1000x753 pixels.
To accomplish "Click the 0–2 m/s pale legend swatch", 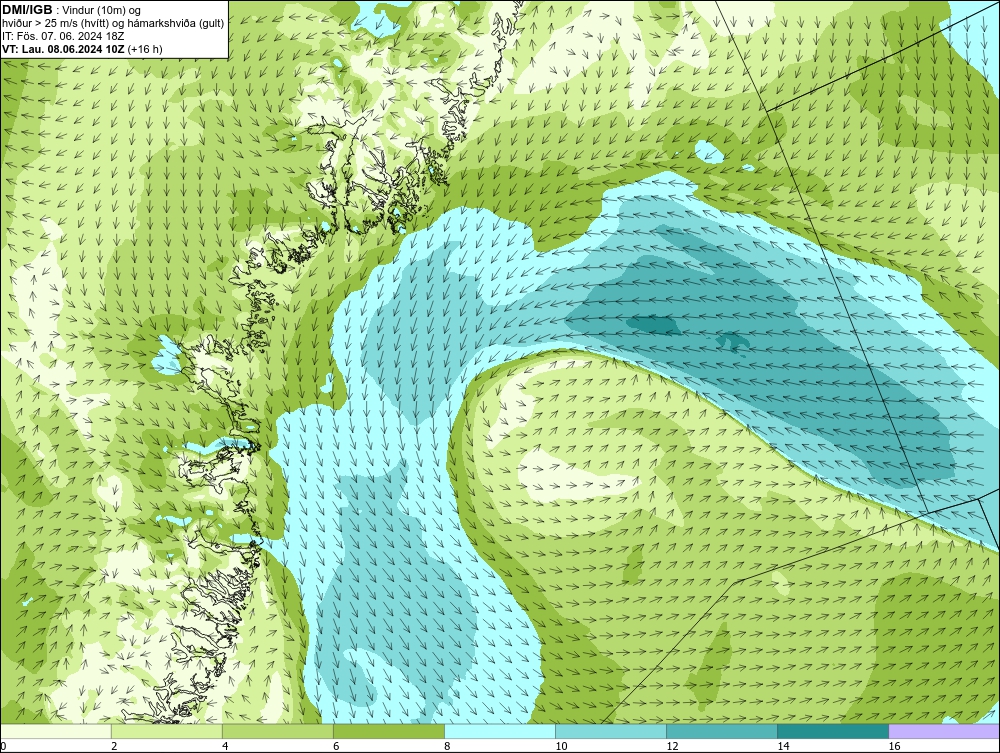I will (56, 732).
